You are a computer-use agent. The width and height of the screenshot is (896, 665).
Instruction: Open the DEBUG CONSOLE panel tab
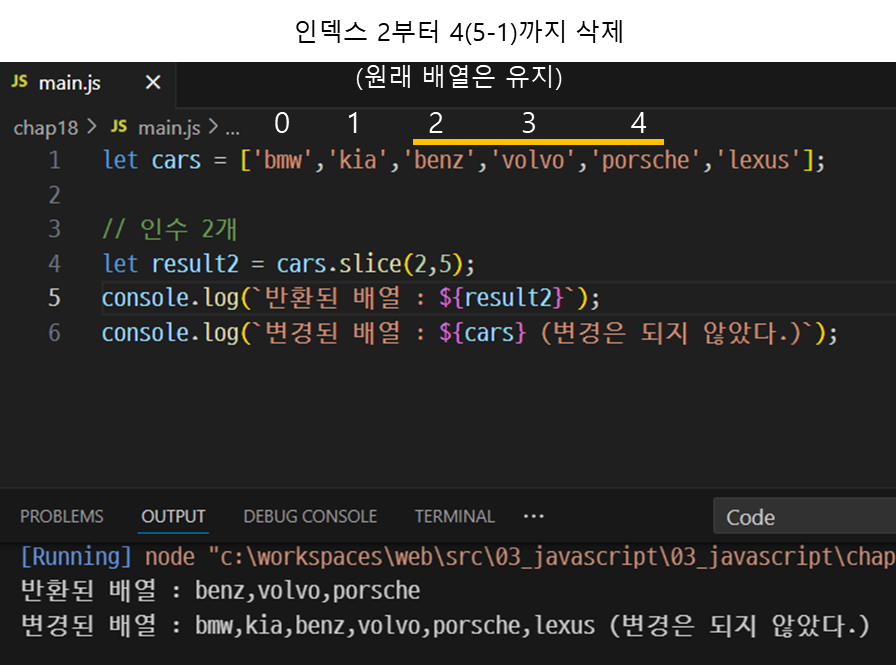pos(310,516)
